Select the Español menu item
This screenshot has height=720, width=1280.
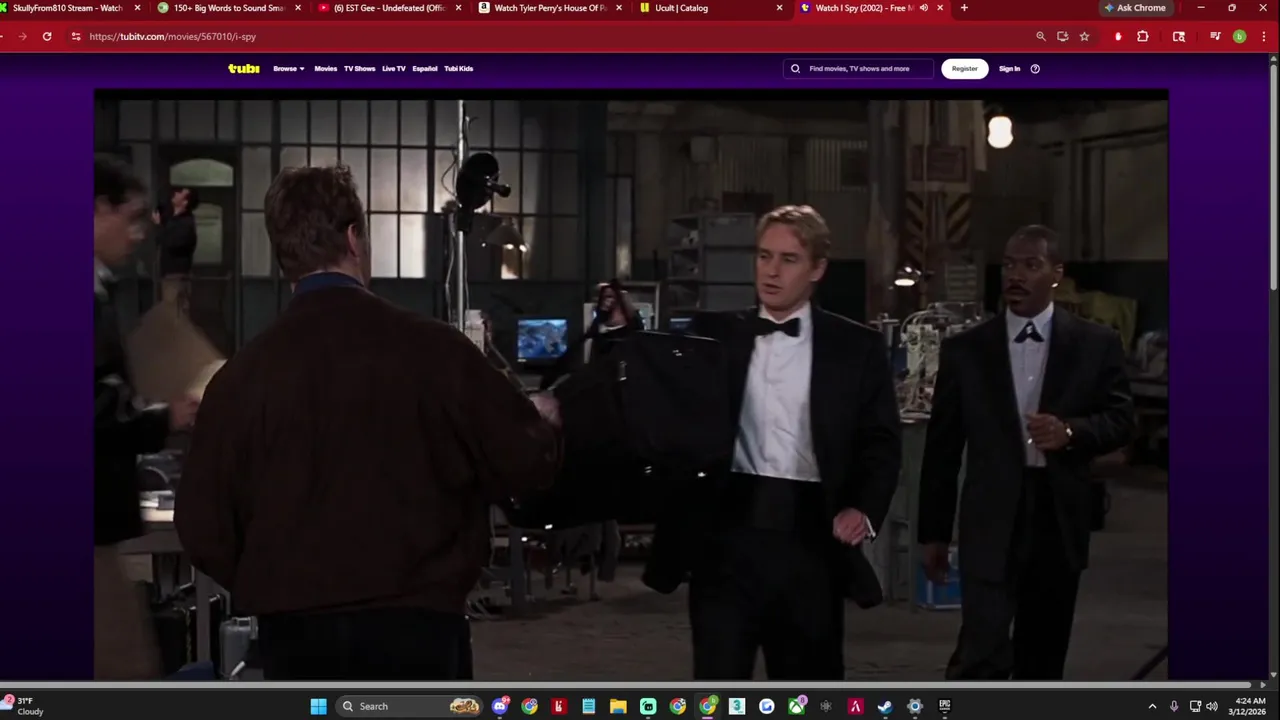click(425, 69)
